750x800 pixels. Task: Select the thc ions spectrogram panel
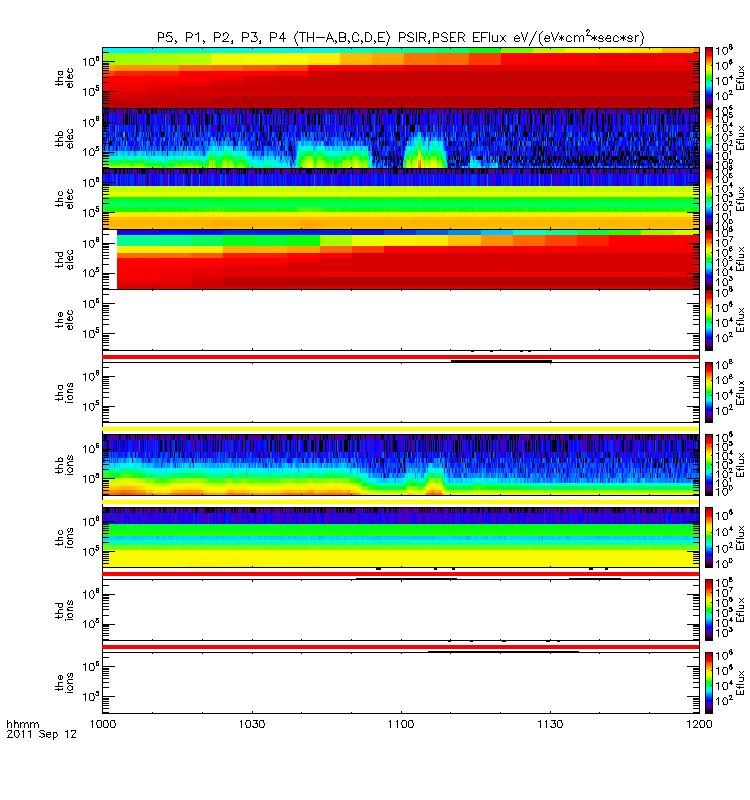(x=401, y=537)
